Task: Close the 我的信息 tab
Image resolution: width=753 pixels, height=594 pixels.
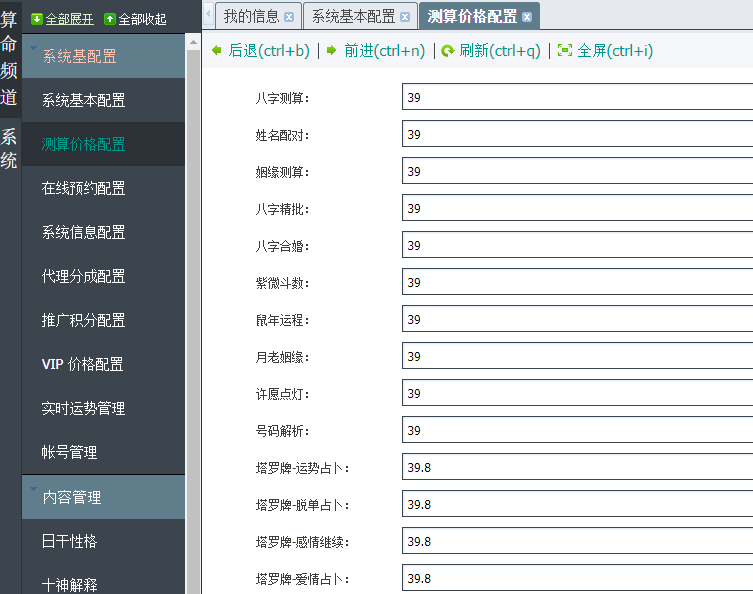Action: [289, 17]
